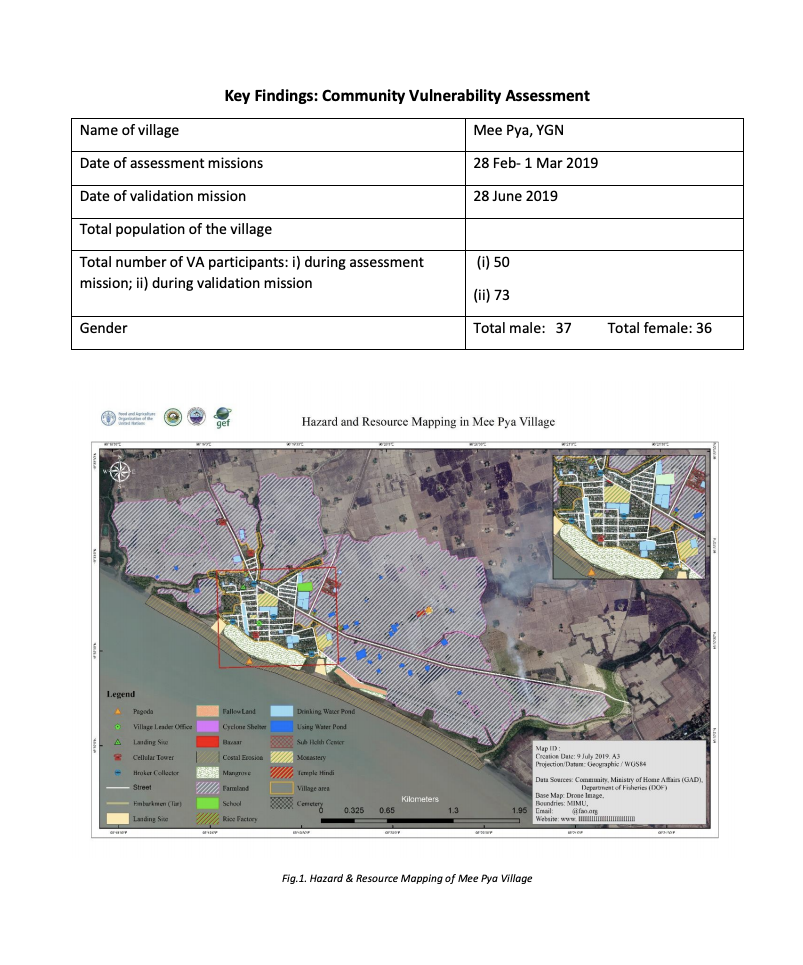Click the 'Date of assessment missions' cell

[x=268, y=169]
